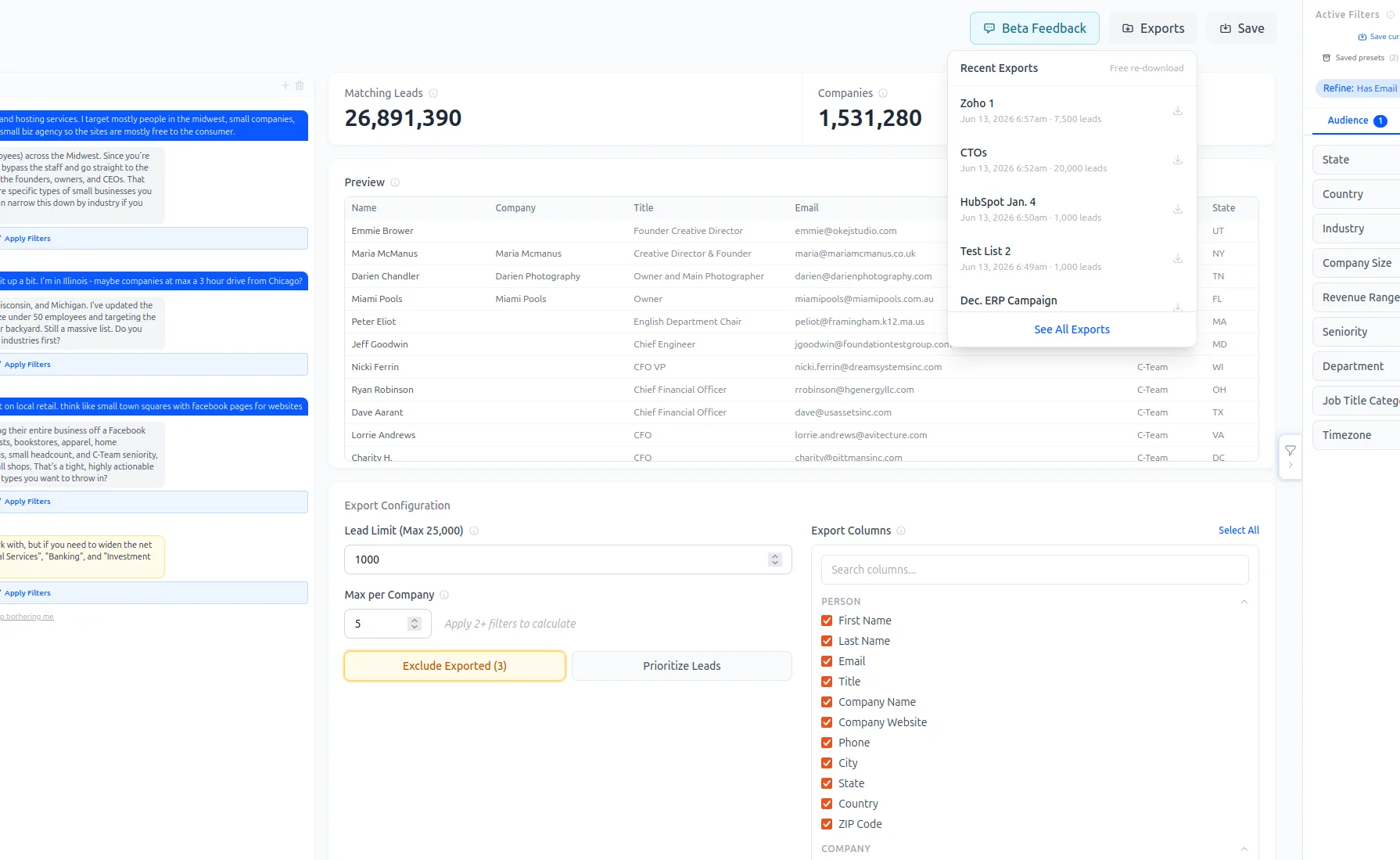Image resolution: width=1400 pixels, height=860 pixels.
Task: Expand the Revenue Range filter
Action: pyautogui.click(x=1356, y=297)
